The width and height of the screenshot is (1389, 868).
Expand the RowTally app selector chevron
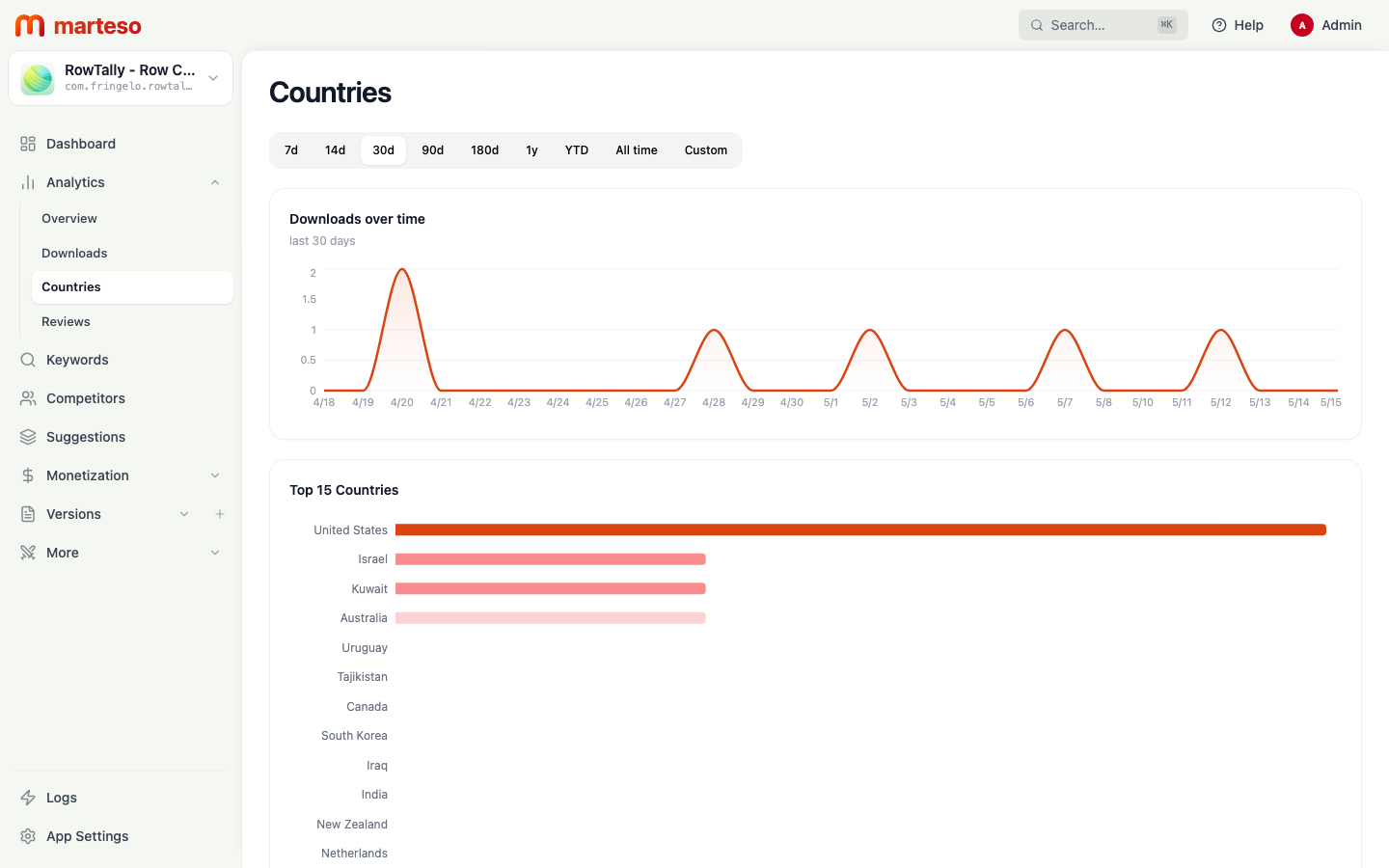tap(213, 78)
